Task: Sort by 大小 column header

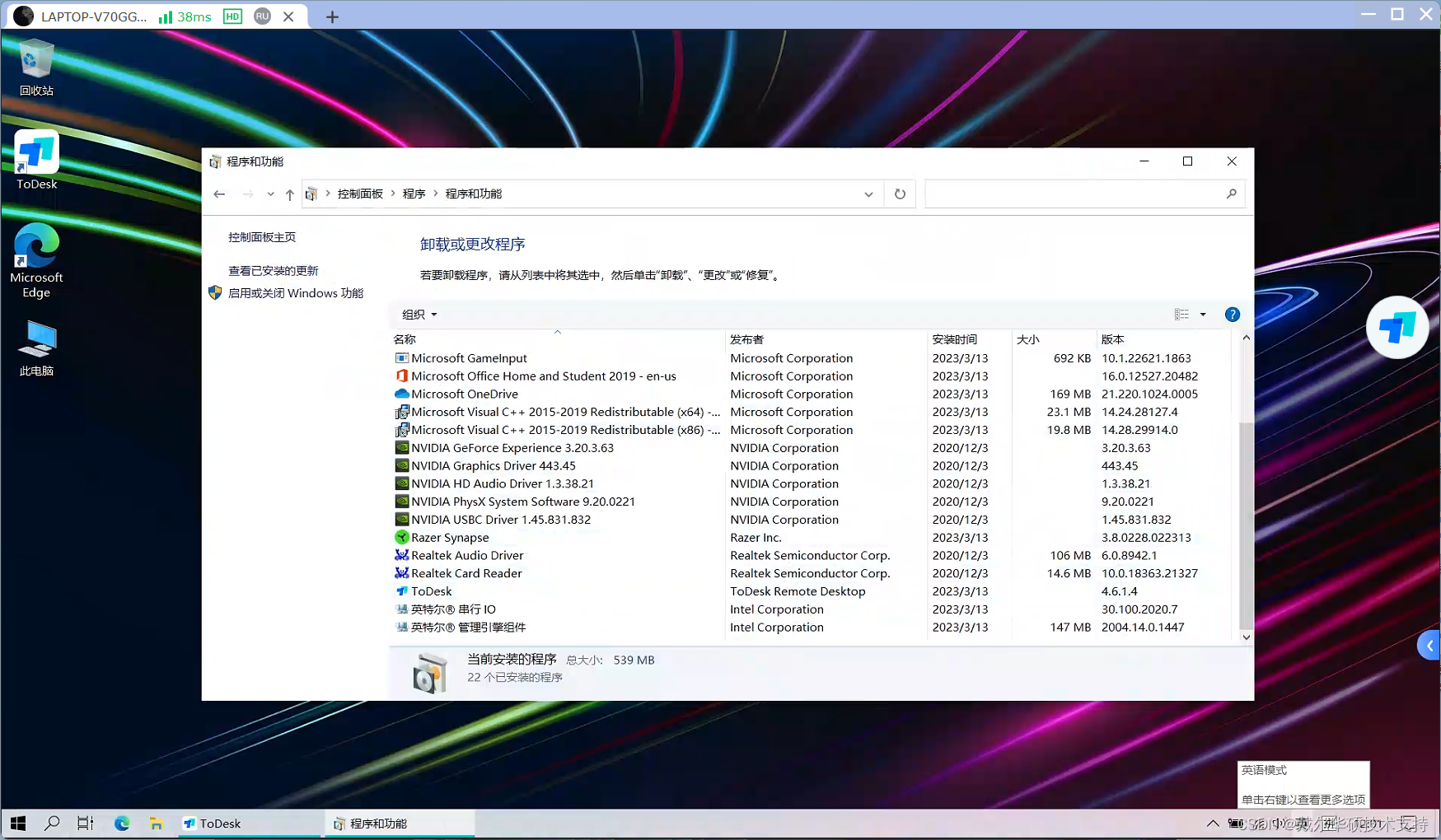Action: click(x=1055, y=339)
